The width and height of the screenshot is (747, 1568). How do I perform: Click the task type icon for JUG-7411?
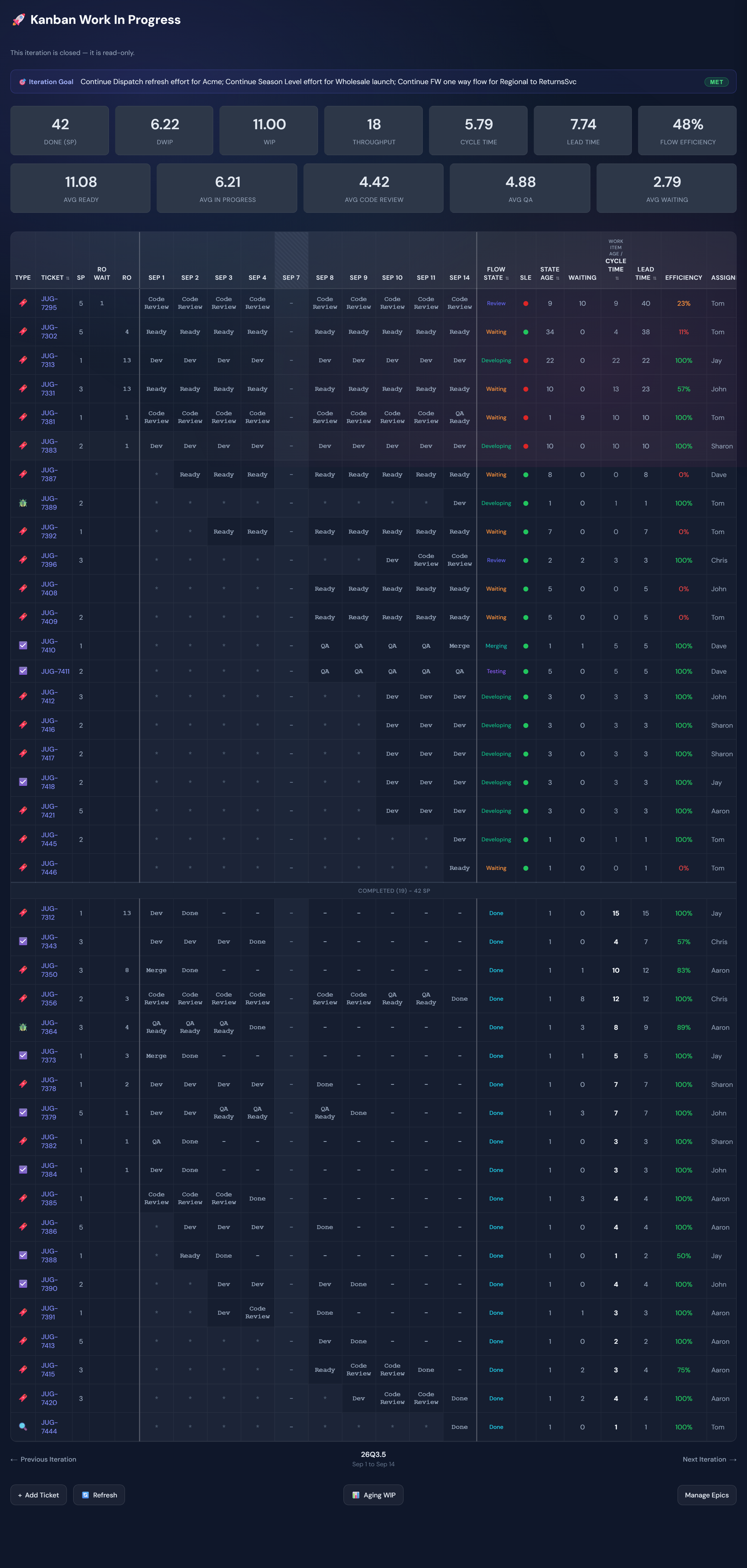(23, 671)
